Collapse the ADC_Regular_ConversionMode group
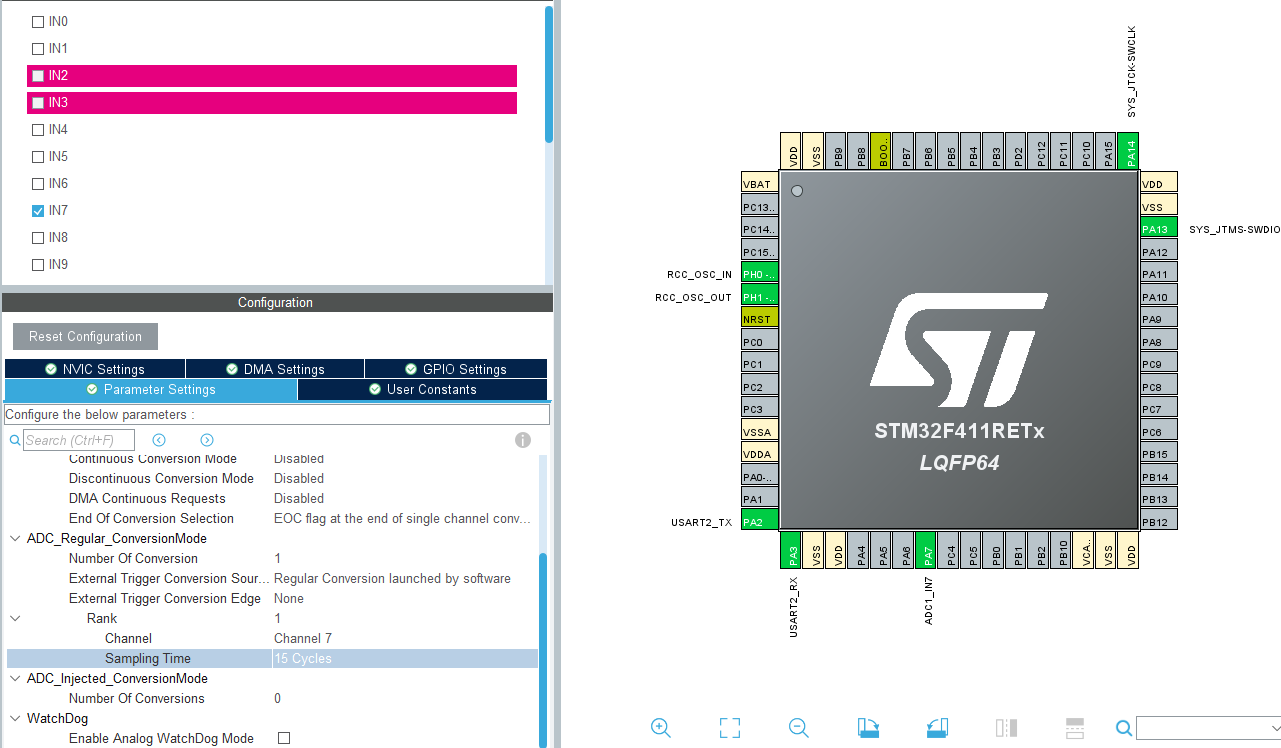Viewport: 1281px width, 748px height. pyautogui.click(x=15, y=538)
